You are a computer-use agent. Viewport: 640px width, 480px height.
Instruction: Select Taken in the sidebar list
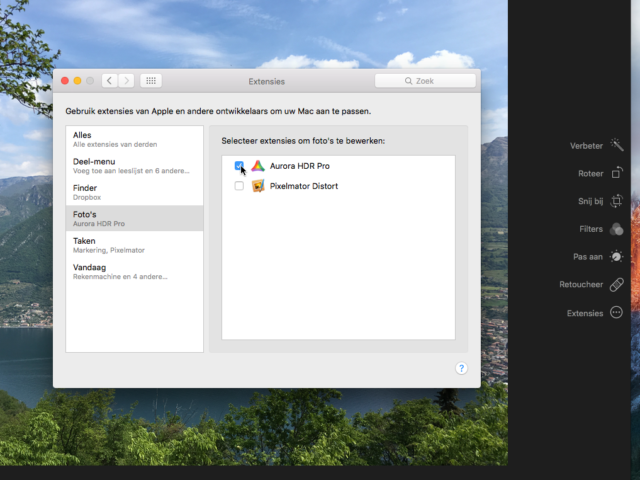[x=134, y=245]
